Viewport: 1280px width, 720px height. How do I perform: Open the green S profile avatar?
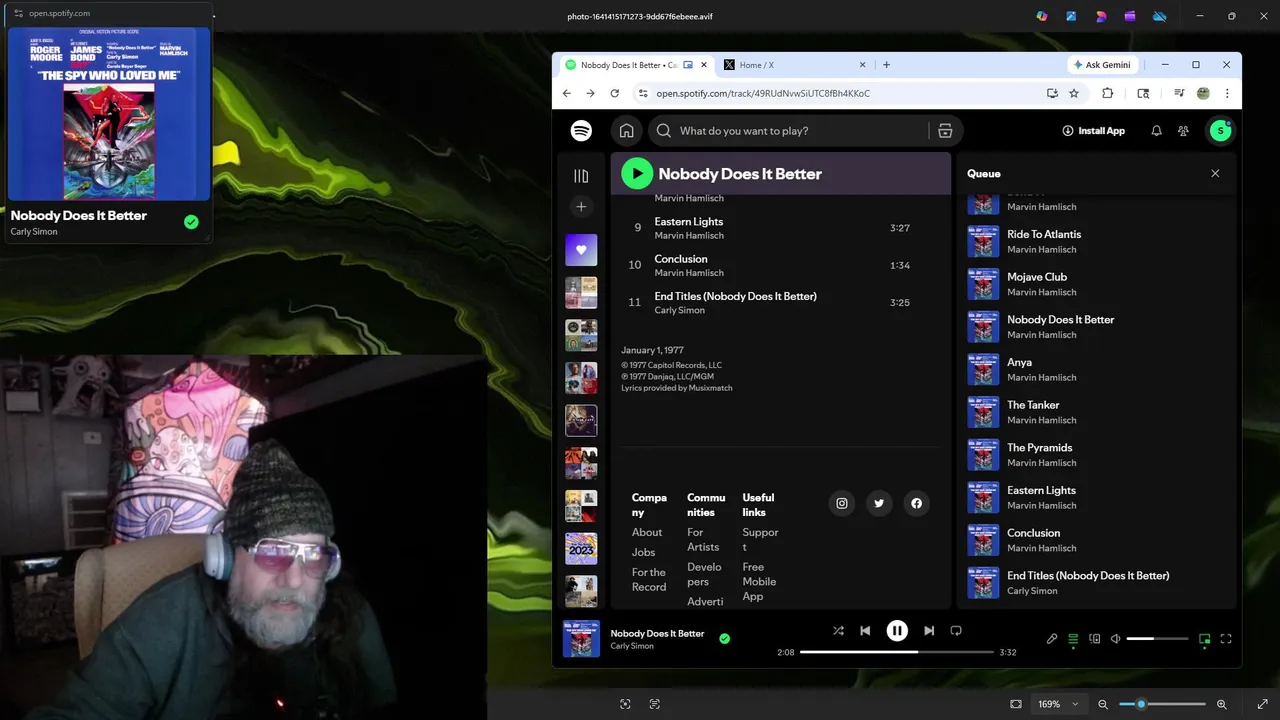1220,131
